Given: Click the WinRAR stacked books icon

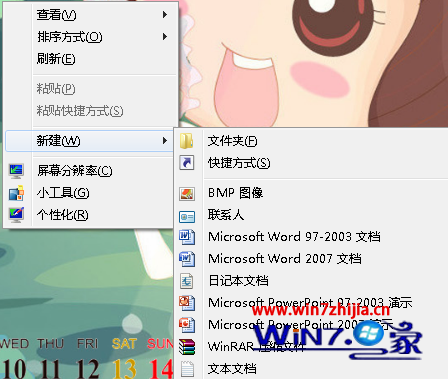Looking at the screenshot, I should [187, 347].
